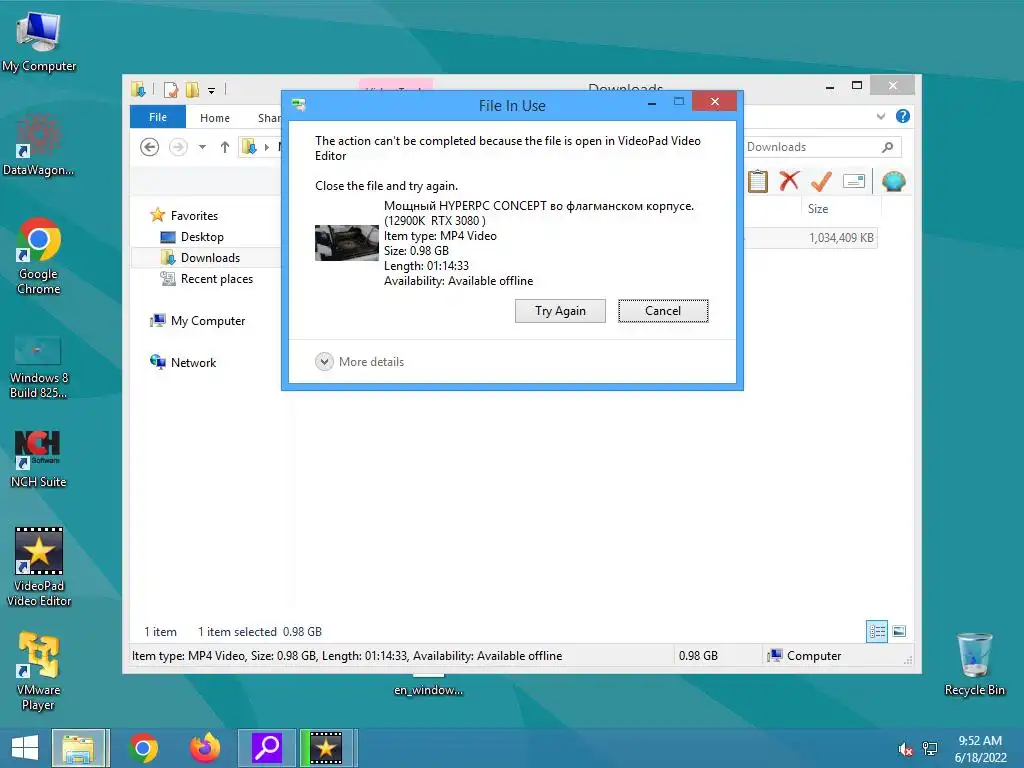
Task: Click '1 item selected 0.98 GB' status text
Action: coord(260,632)
